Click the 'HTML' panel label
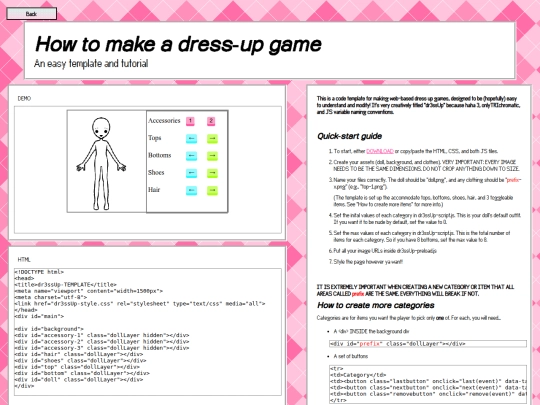Screen dimensions: 540x405 point(24,260)
